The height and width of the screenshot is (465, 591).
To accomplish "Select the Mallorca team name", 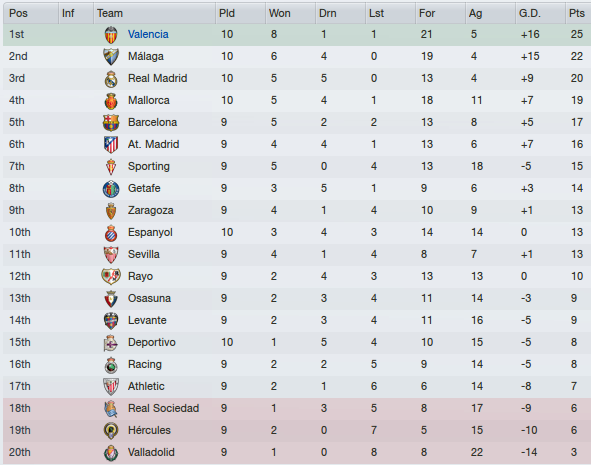I will [x=149, y=100].
